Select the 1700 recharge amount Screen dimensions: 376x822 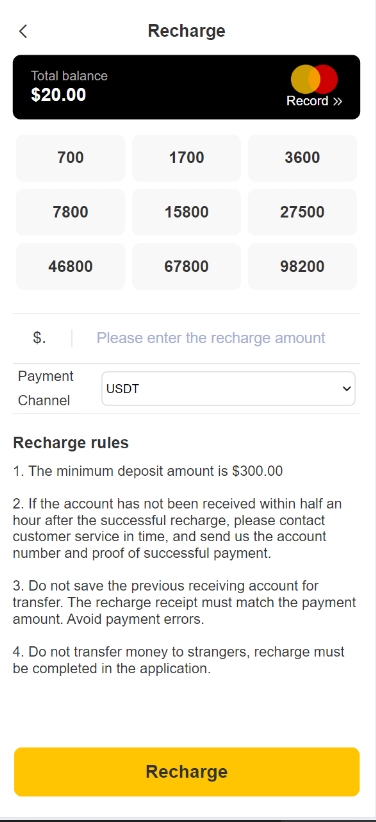point(186,158)
